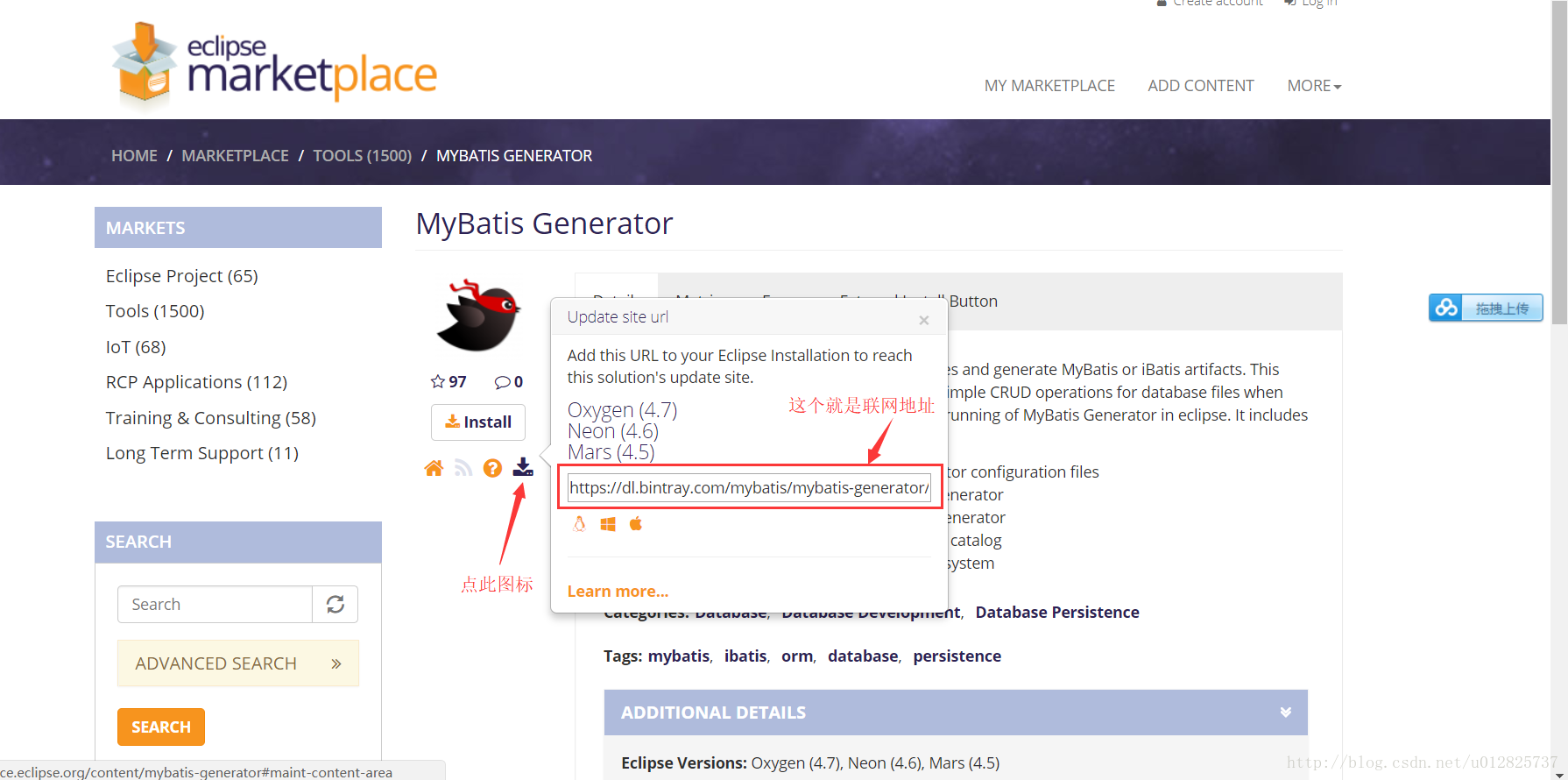1568x780 pixels.
Task: Click the Install button
Action: click(x=478, y=422)
